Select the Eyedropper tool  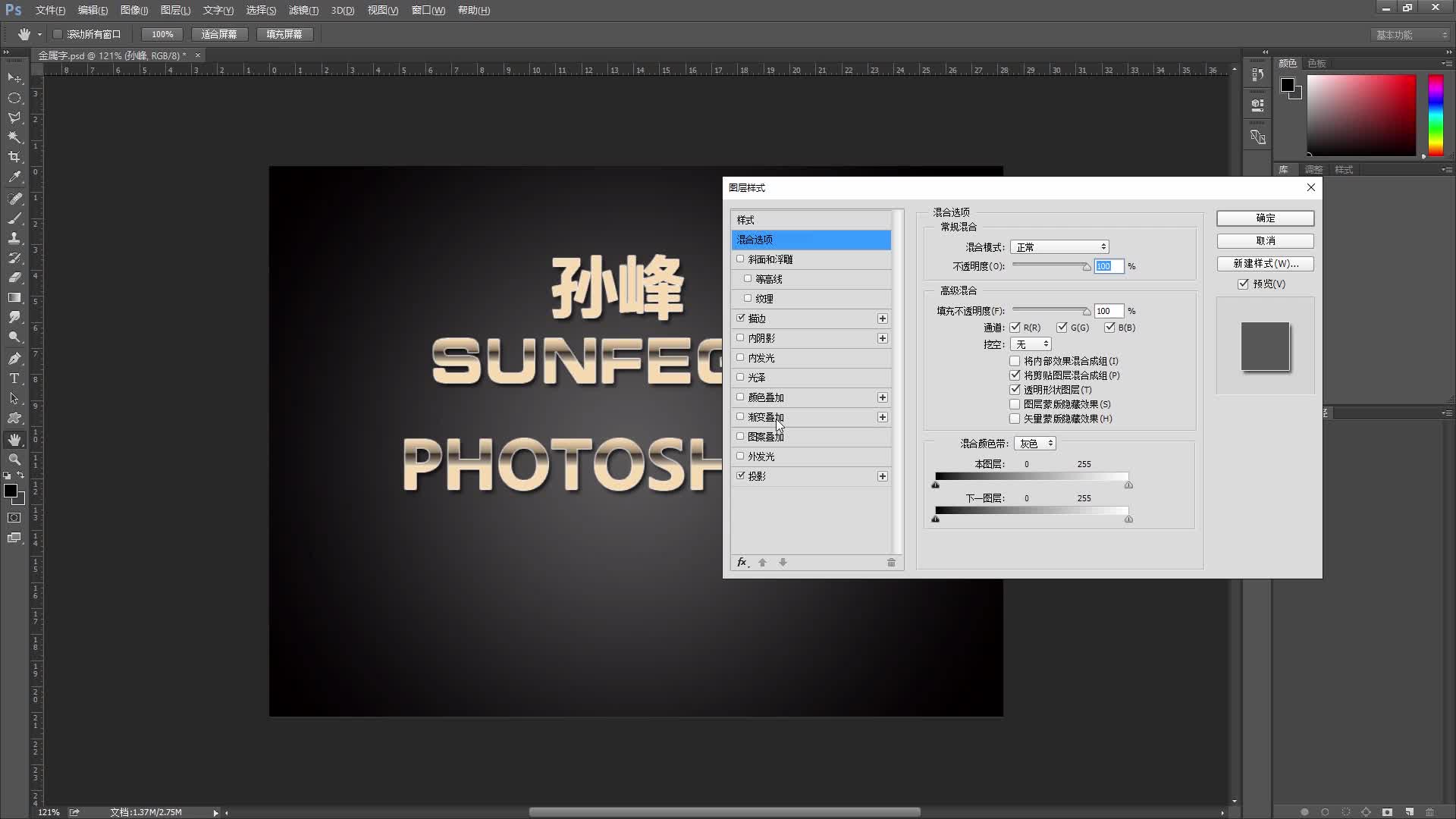(14, 177)
